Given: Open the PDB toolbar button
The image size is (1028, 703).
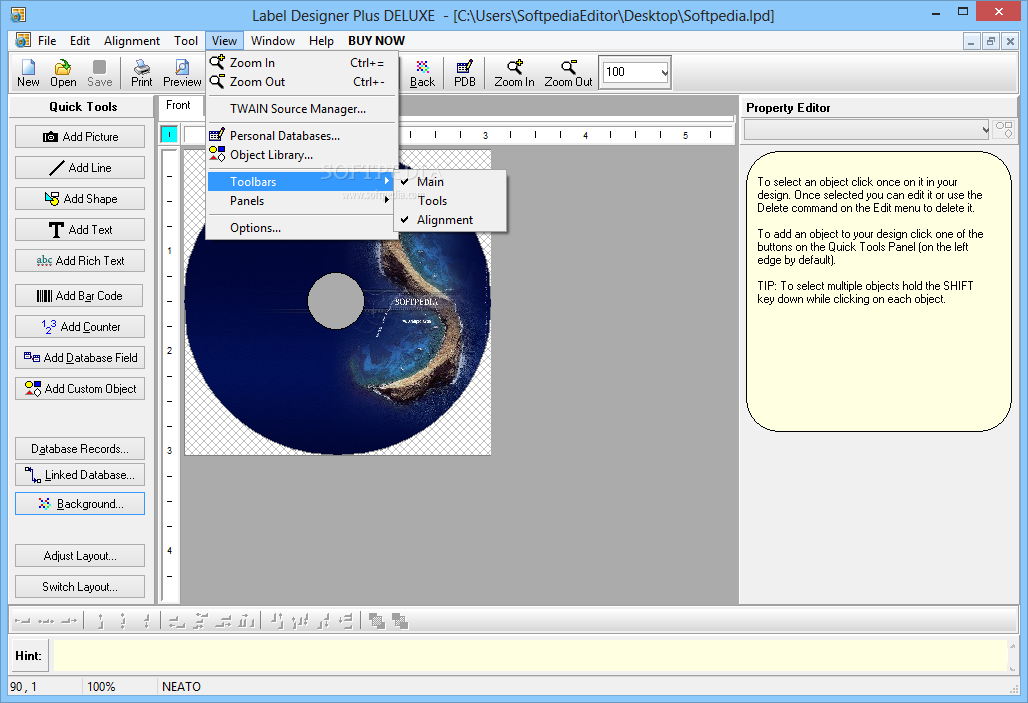Looking at the screenshot, I should 464,73.
